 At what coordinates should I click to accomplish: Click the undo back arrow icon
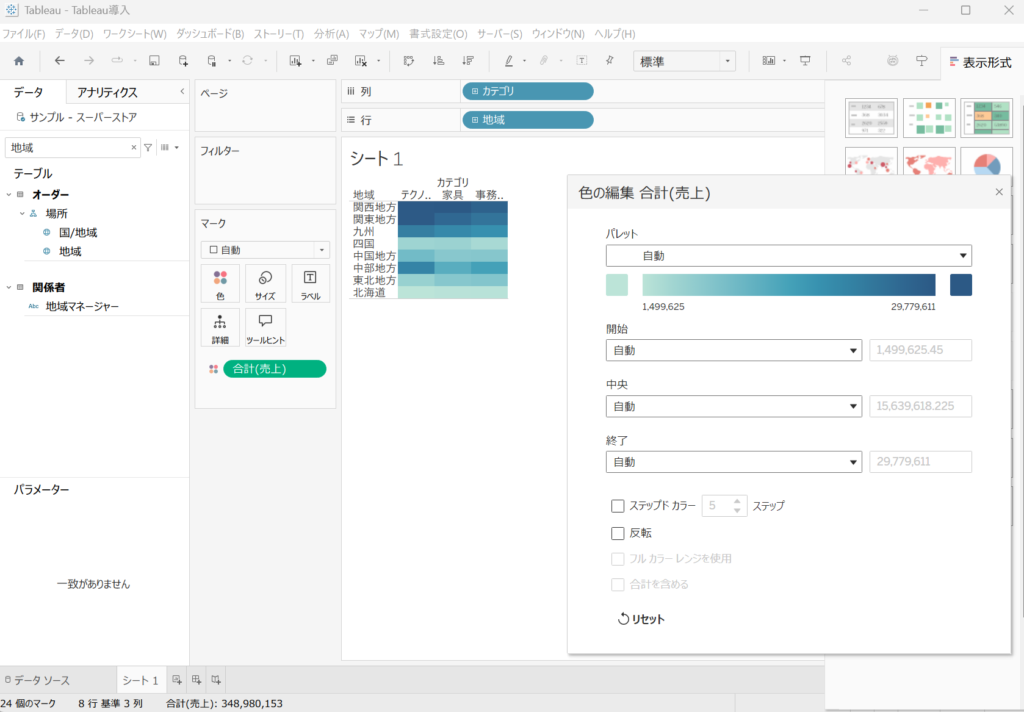point(60,61)
